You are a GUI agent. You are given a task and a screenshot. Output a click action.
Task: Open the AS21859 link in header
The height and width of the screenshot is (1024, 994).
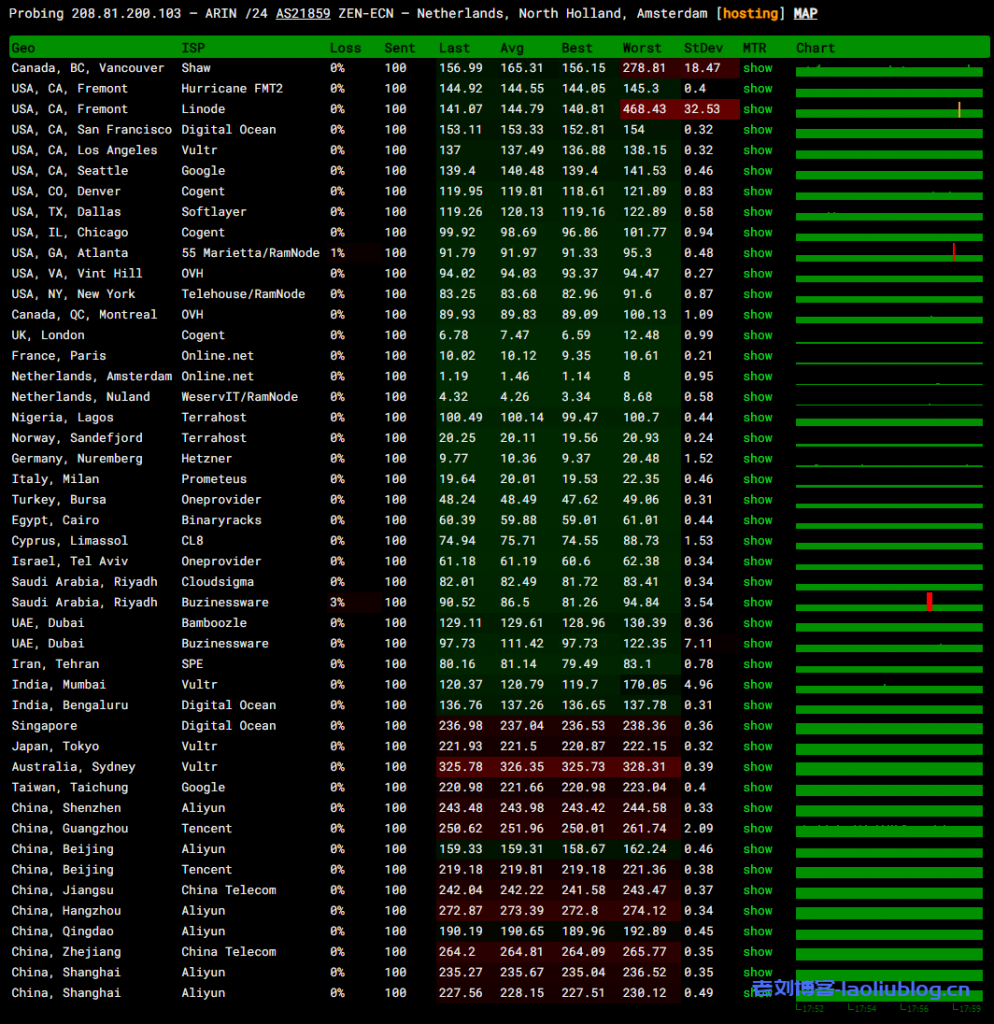(x=304, y=13)
